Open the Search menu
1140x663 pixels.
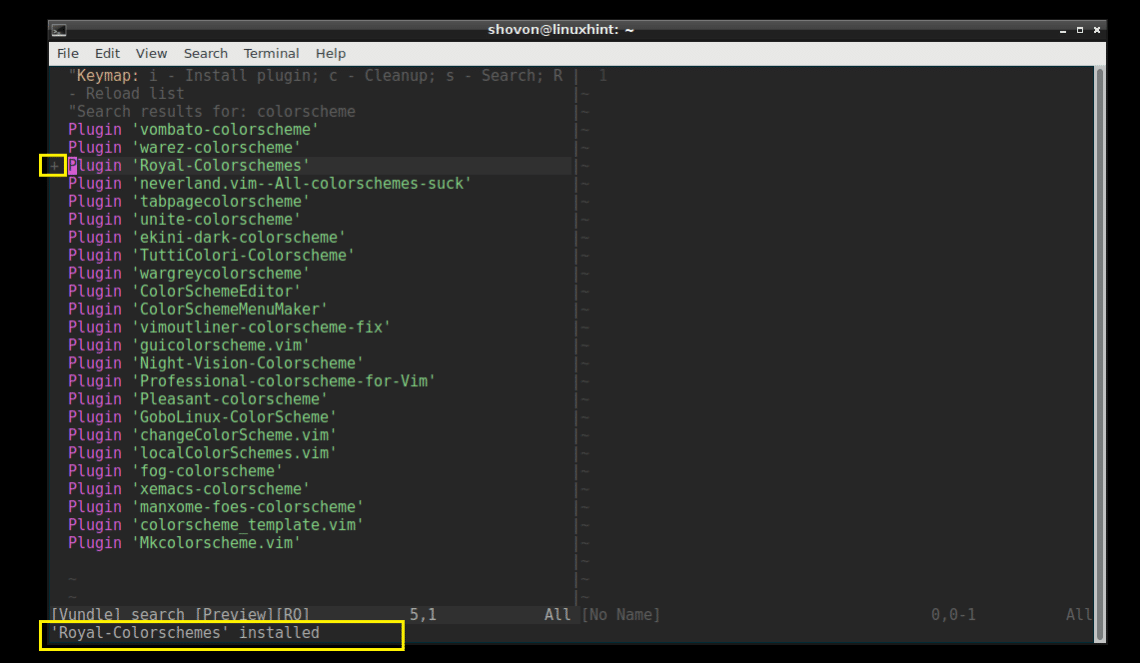[x=206, y=53]
